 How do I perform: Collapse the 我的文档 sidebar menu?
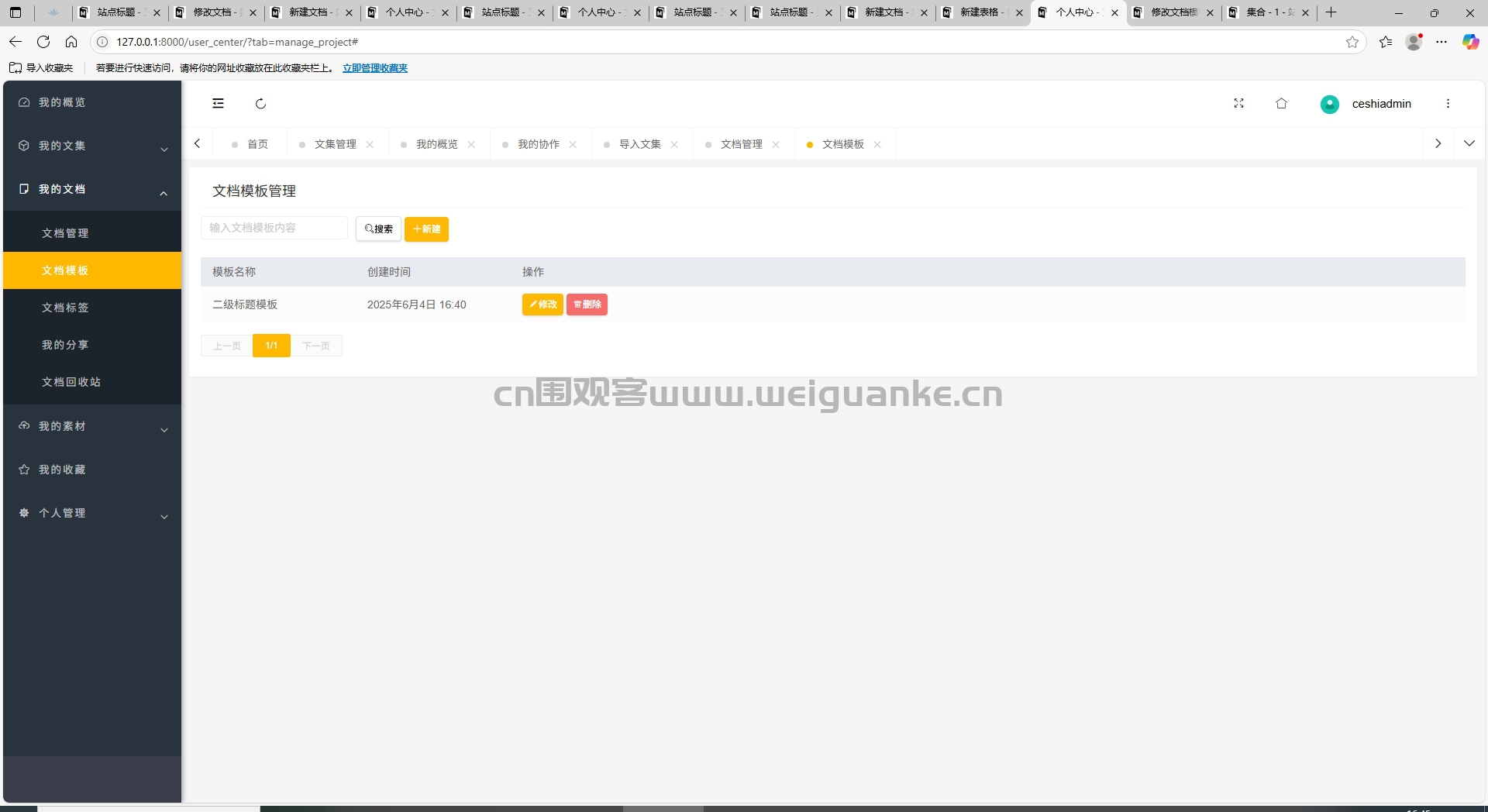coord(92,189)
